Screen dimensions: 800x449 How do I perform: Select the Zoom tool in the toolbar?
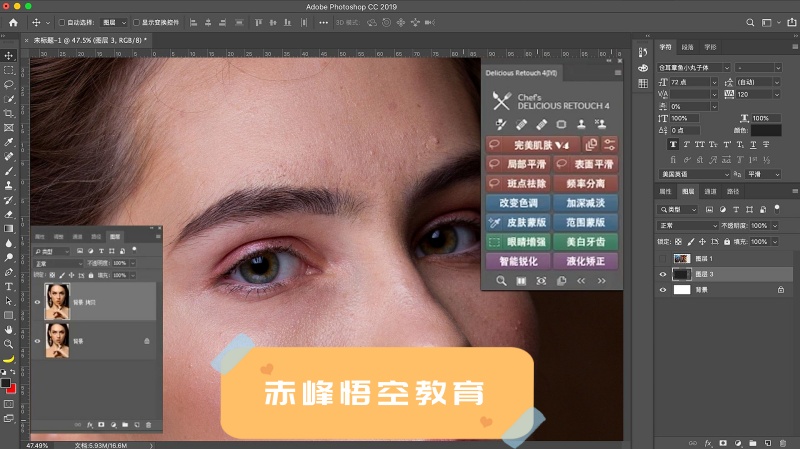click(x=9, y=343)
